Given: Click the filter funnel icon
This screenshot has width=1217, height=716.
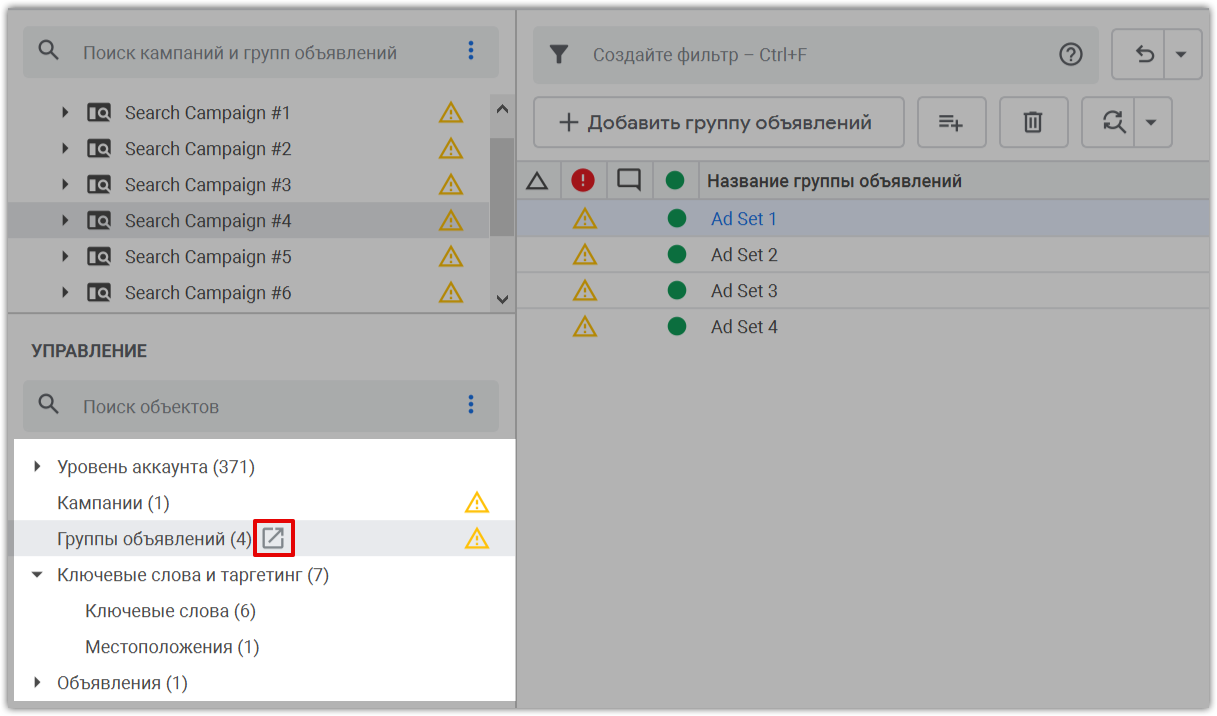Looking at the screenshot, I should click(x=559, y=54).
